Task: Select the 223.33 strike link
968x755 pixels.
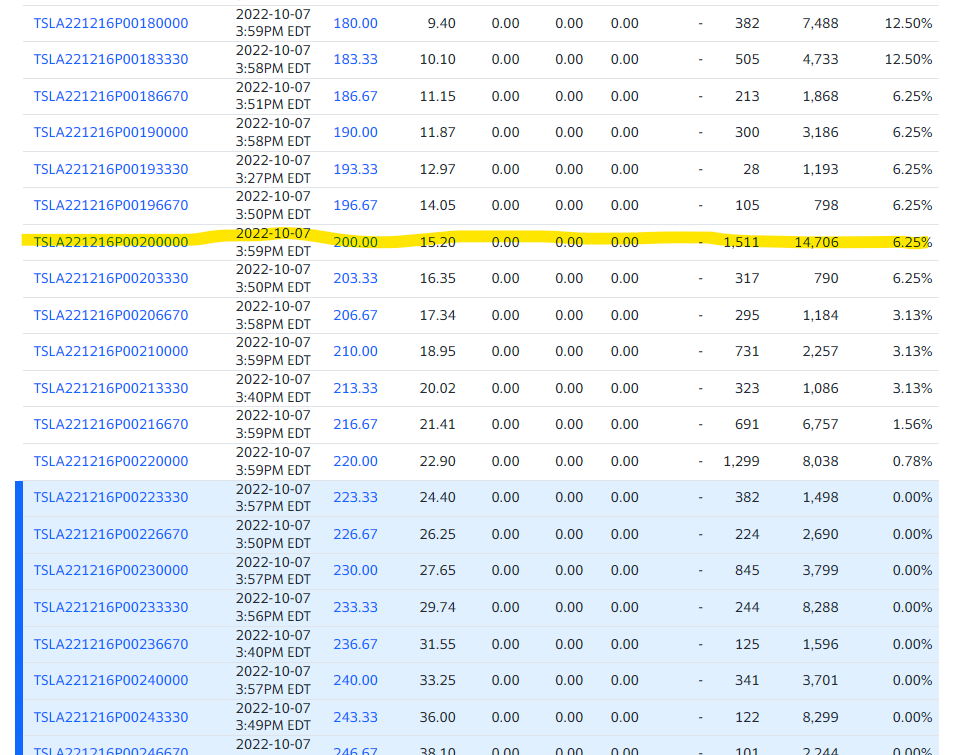Action: coord(356,498)
